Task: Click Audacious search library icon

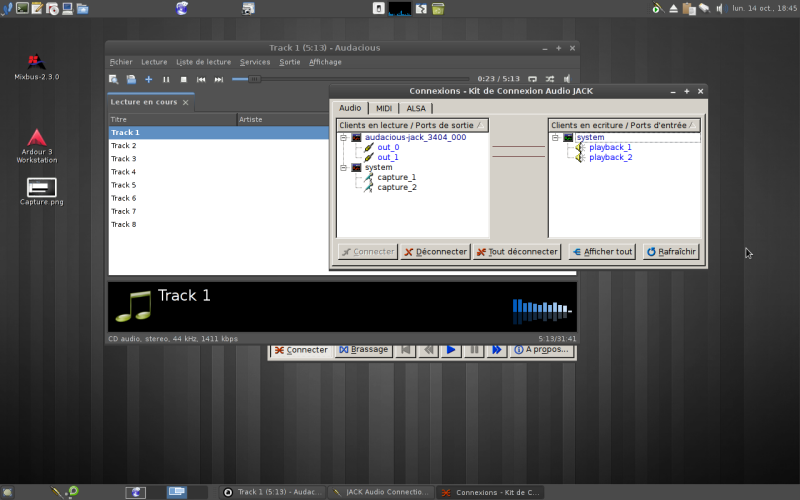Action: pyautogui.click(x=114, y=79)
